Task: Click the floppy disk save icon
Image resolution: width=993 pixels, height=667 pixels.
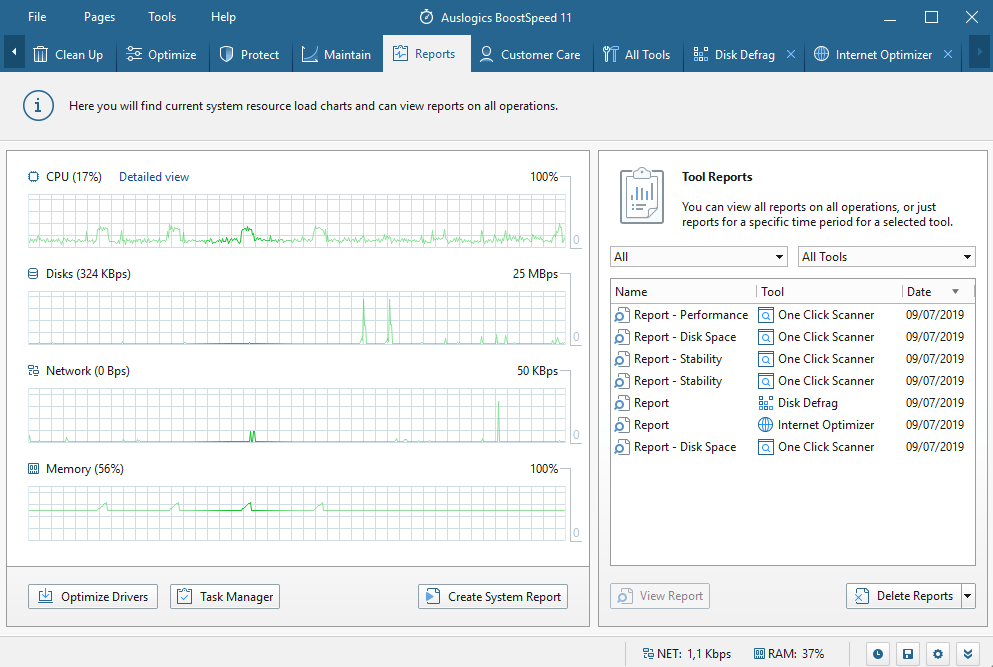Action: (907, 654)
